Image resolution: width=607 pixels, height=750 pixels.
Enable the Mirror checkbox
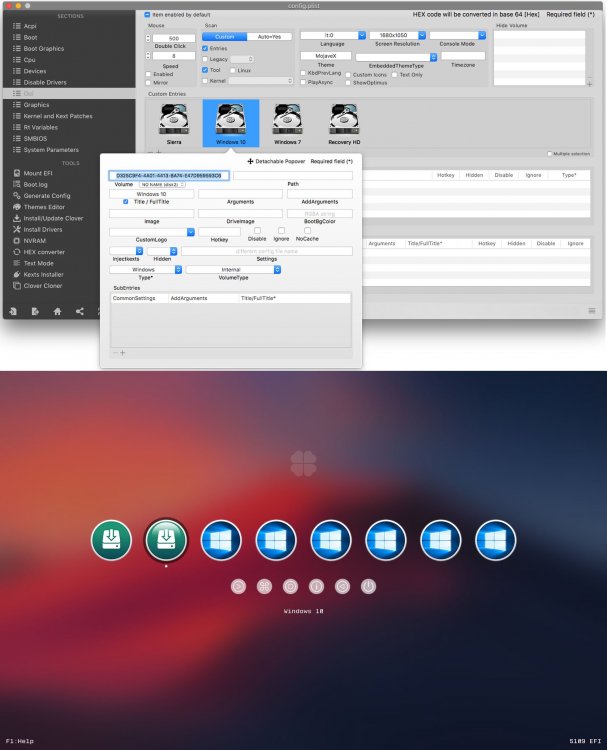(x=148, y=83)
